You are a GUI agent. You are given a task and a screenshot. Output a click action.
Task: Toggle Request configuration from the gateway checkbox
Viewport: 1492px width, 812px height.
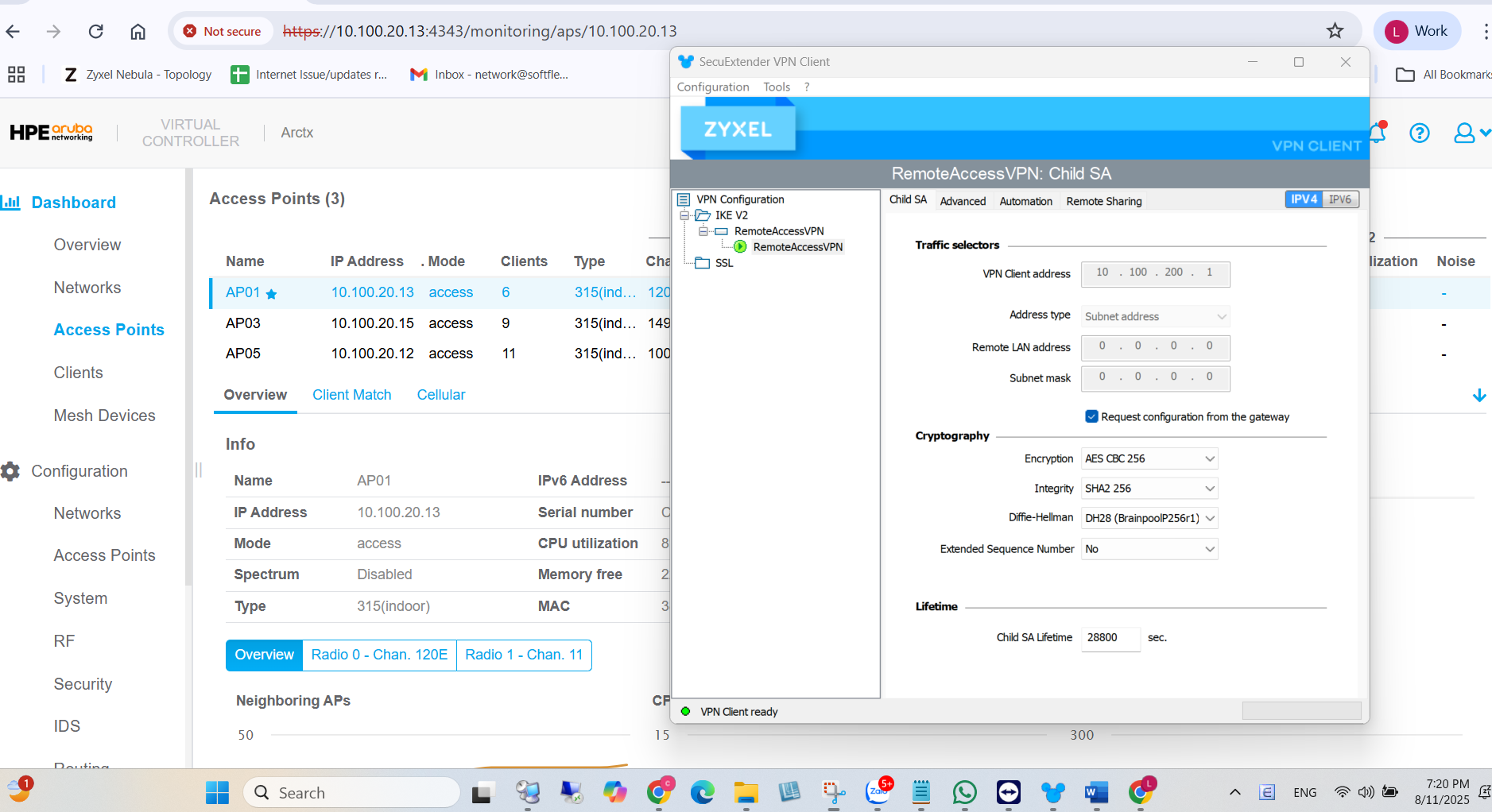[x=1091, y=416]
